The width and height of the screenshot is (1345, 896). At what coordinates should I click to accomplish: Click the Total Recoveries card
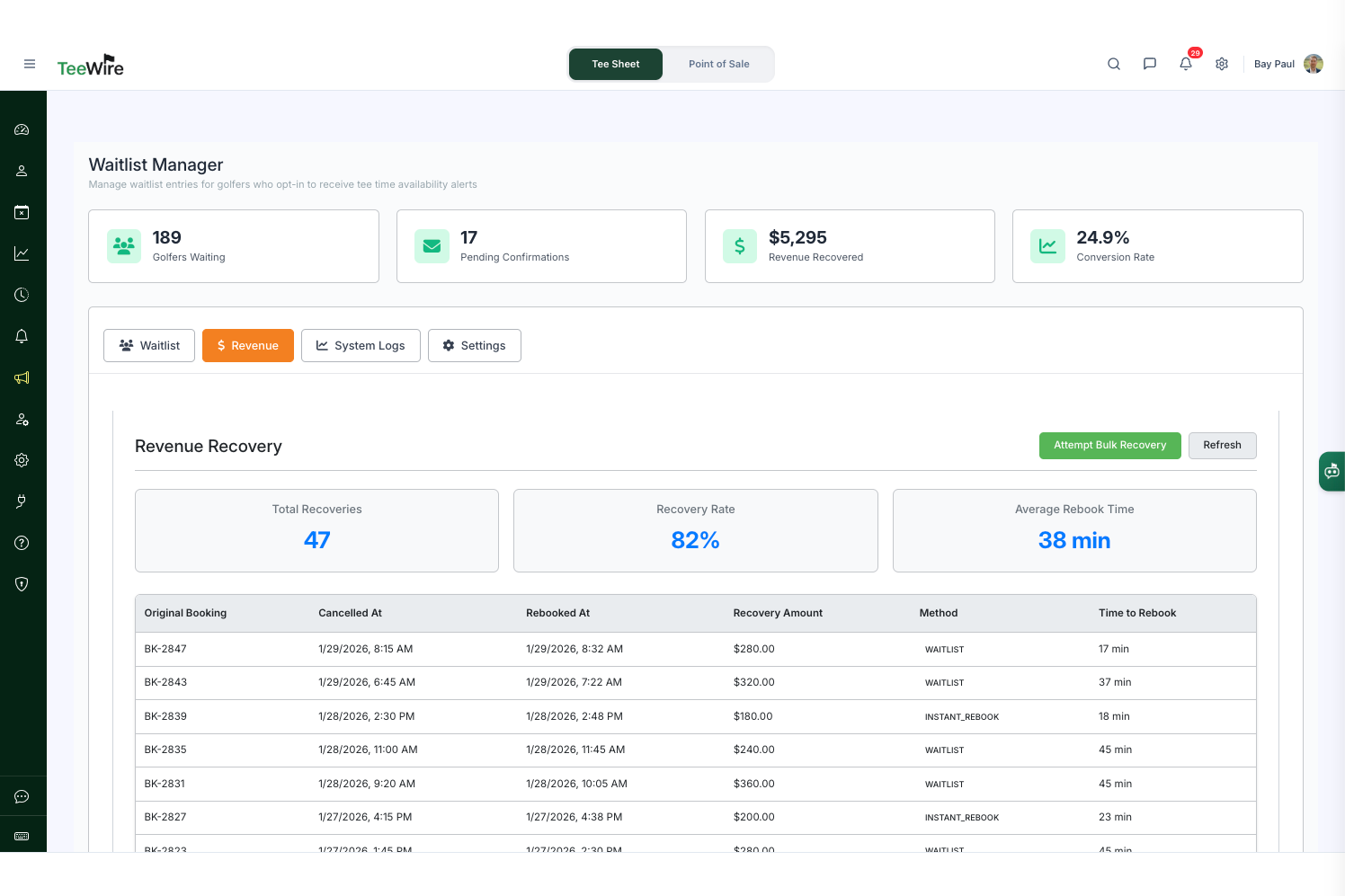point(316,530)
